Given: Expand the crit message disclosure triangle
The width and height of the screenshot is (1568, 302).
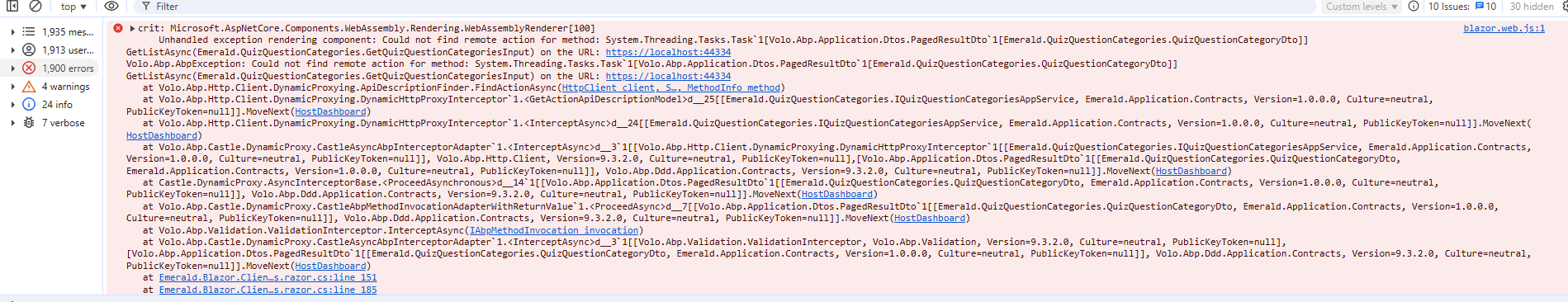Looking at the screenshot, I should click(x=132, y=28).
